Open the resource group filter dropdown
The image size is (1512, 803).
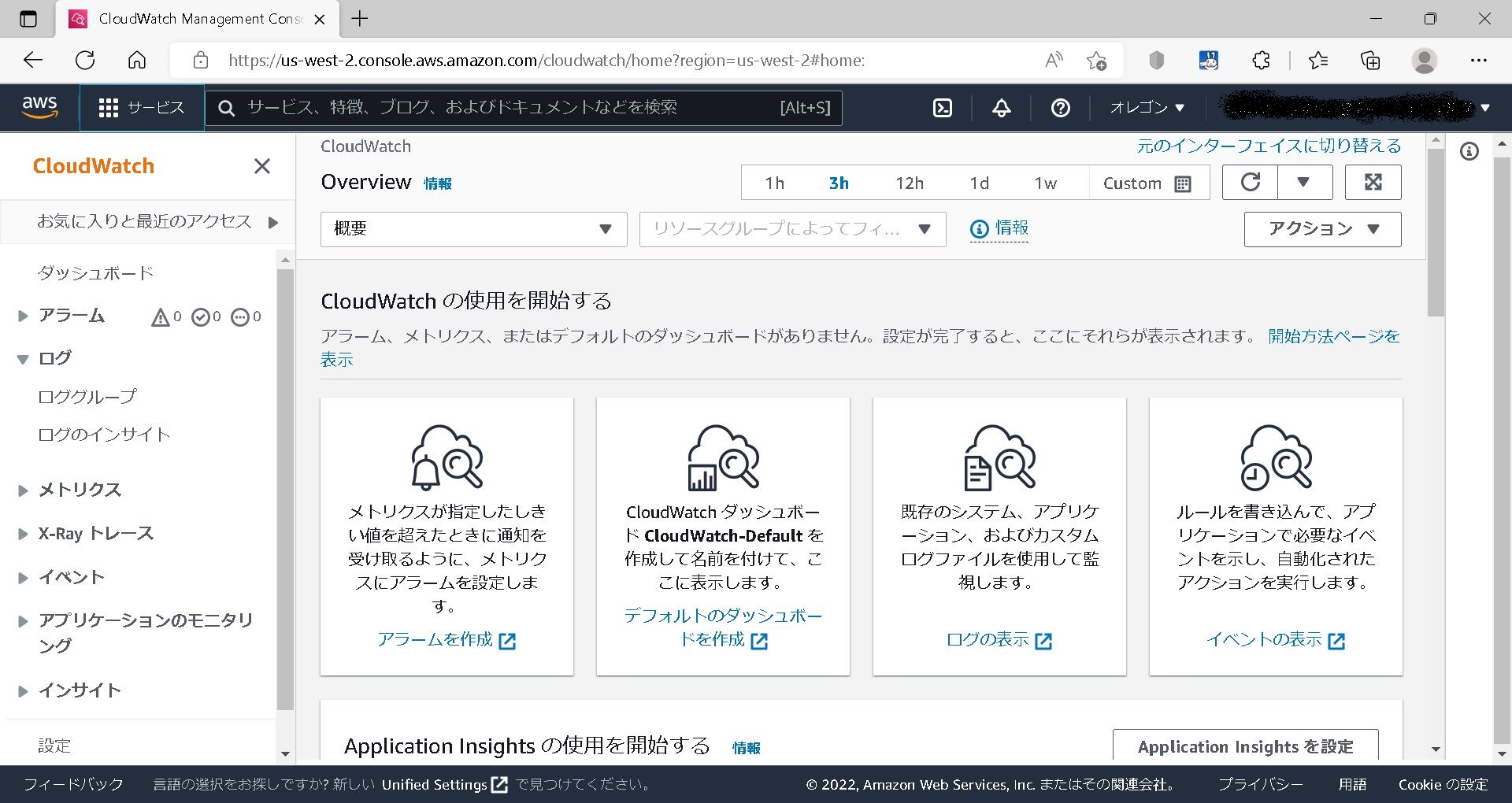tap(792, 229)
